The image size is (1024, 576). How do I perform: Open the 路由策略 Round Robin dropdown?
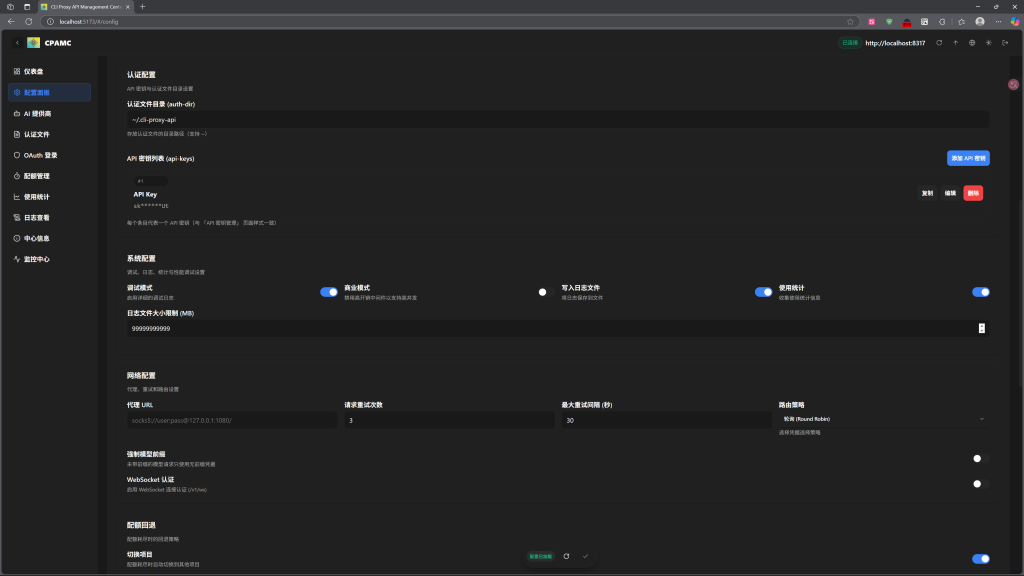coord(884,419)
